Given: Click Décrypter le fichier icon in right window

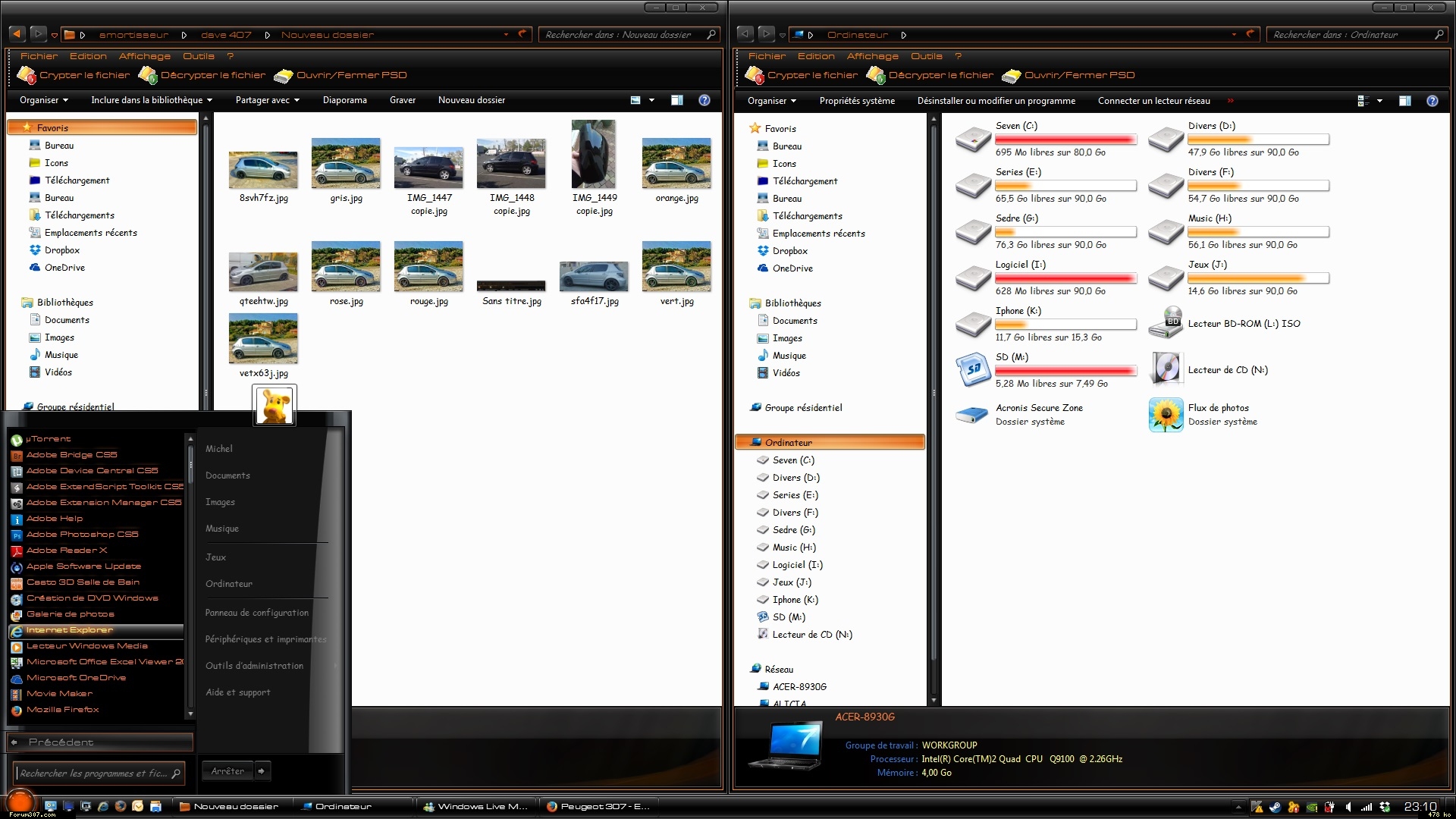Looking at the screenshot, I should point(876,75).
